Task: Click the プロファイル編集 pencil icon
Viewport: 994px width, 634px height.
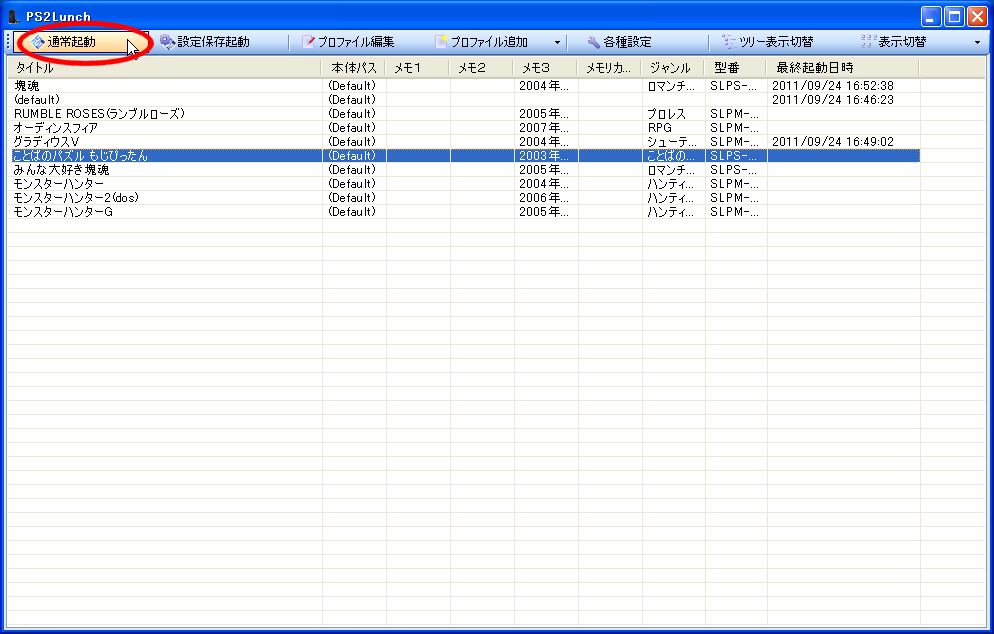Action: click(x=308, y=42)
